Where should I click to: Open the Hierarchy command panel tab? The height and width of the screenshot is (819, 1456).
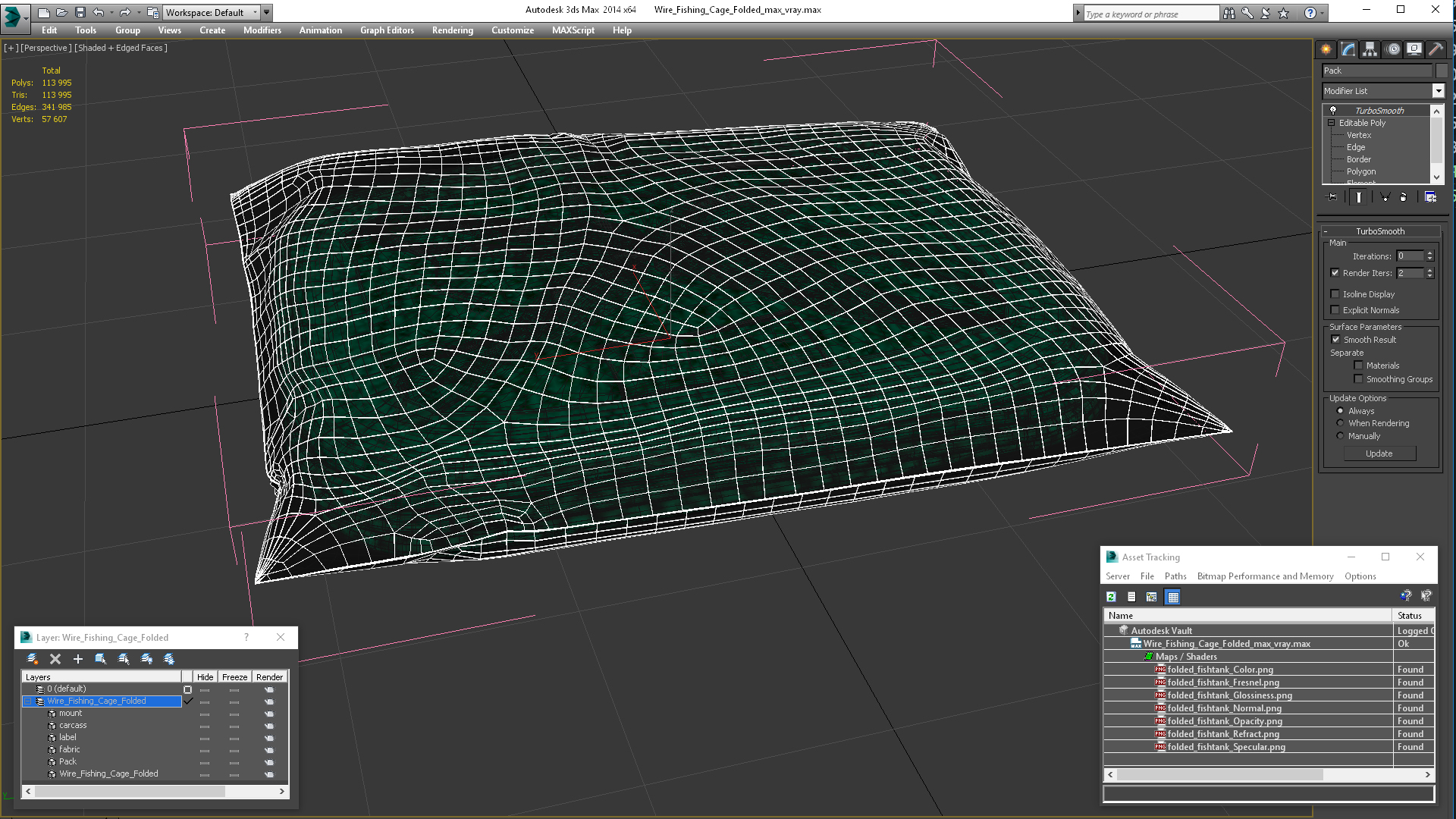click(x=1370, y=49)
